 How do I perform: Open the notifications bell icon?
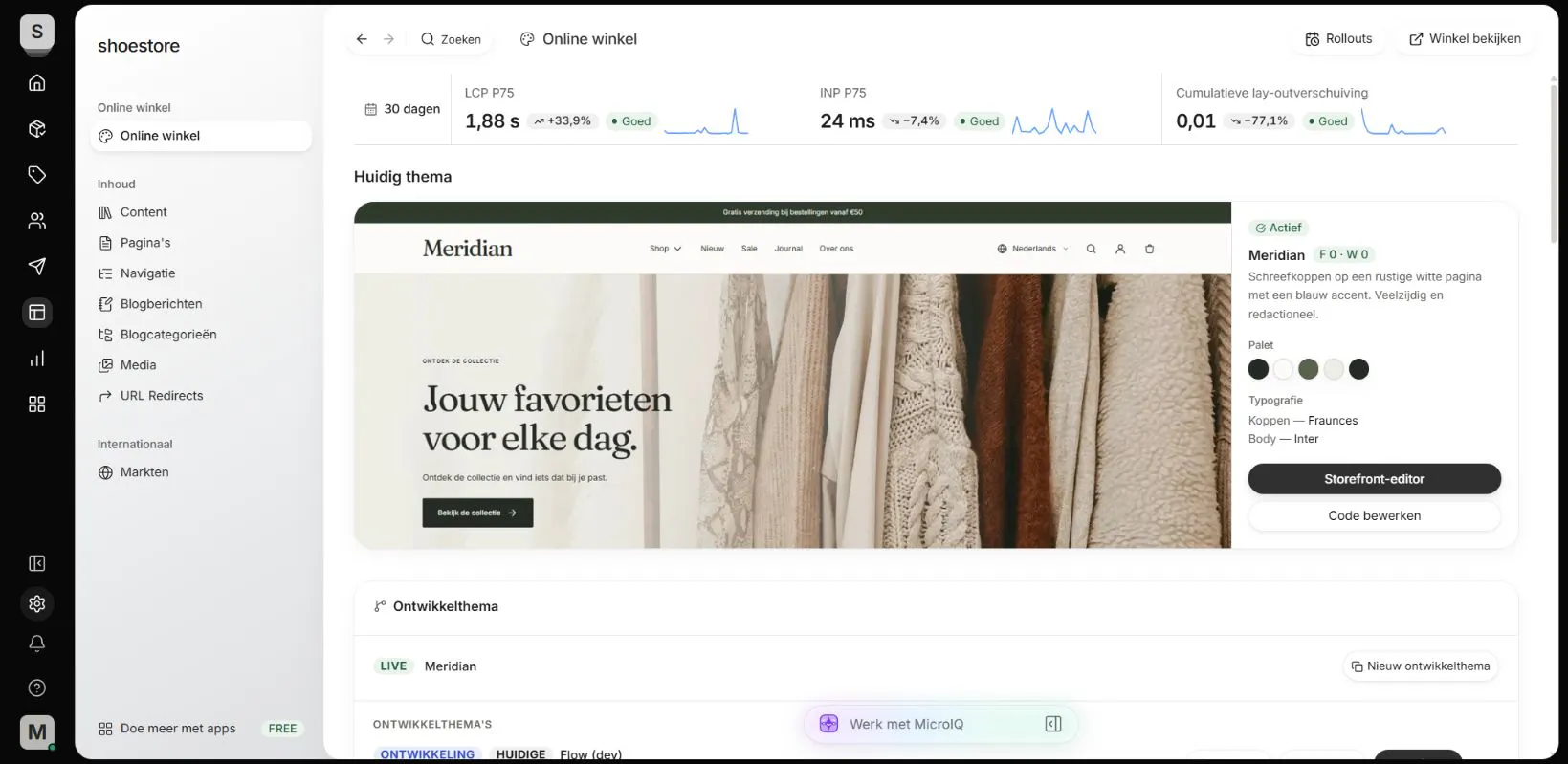37,644
